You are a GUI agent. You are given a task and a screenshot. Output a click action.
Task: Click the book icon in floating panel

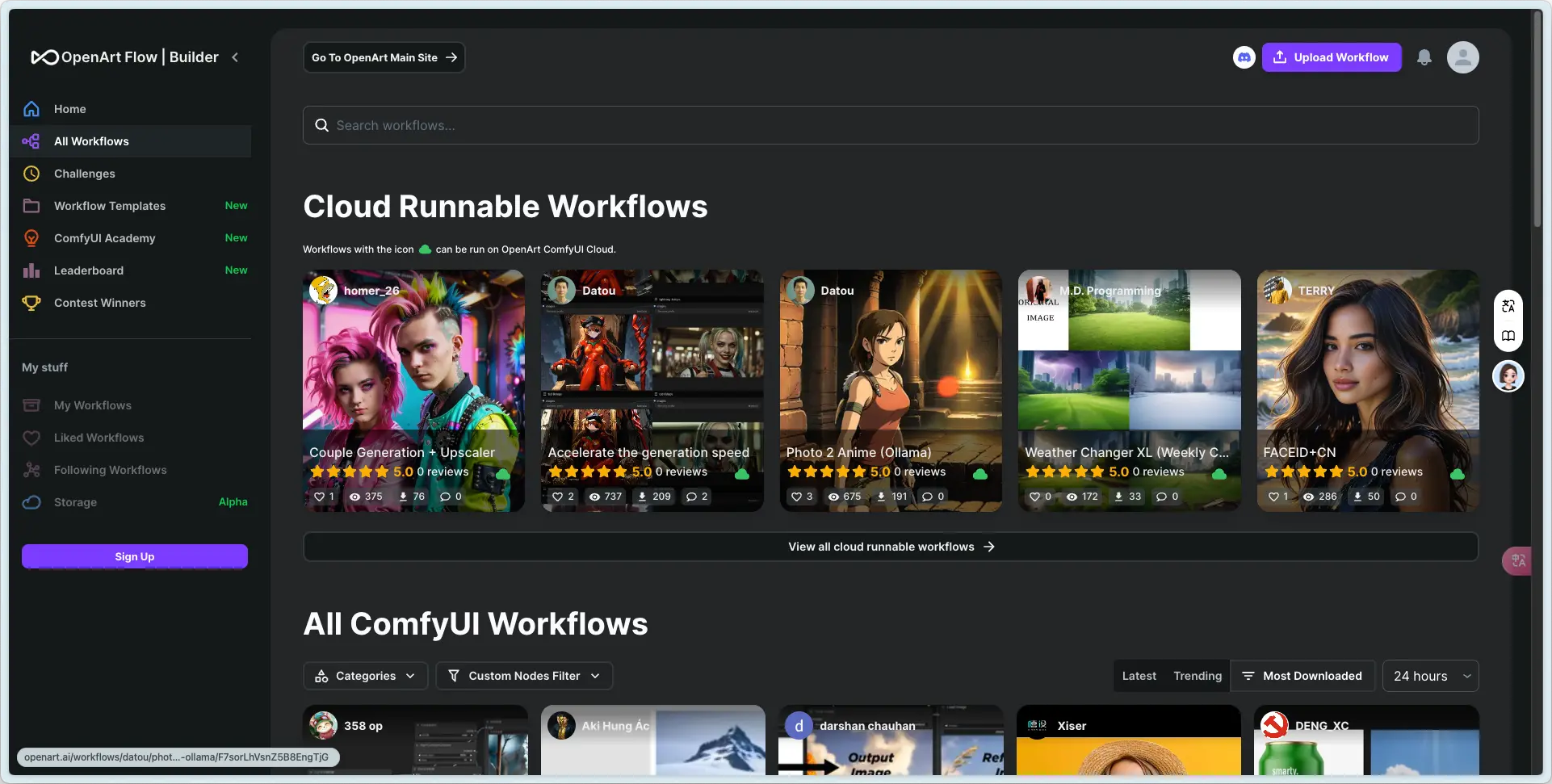coord(1508,336)
